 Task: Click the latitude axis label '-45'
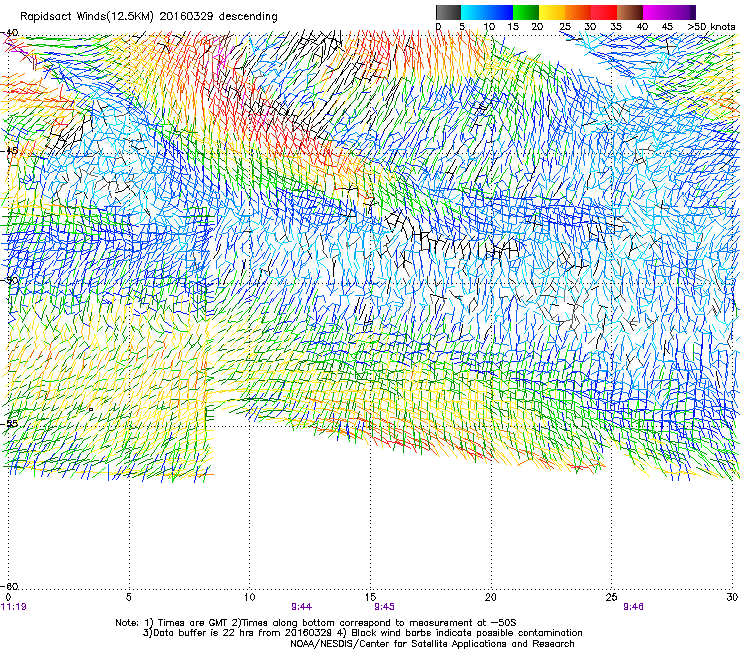coord(9,151)
